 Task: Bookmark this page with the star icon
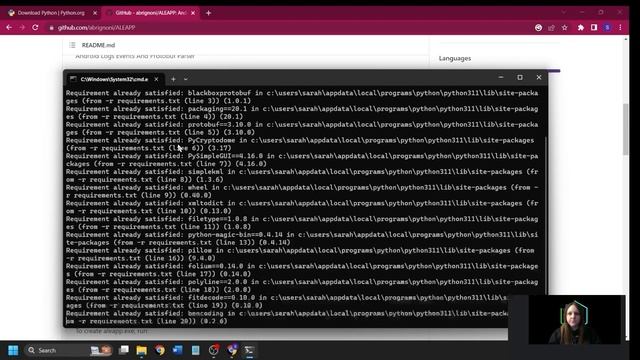(564, 28)
